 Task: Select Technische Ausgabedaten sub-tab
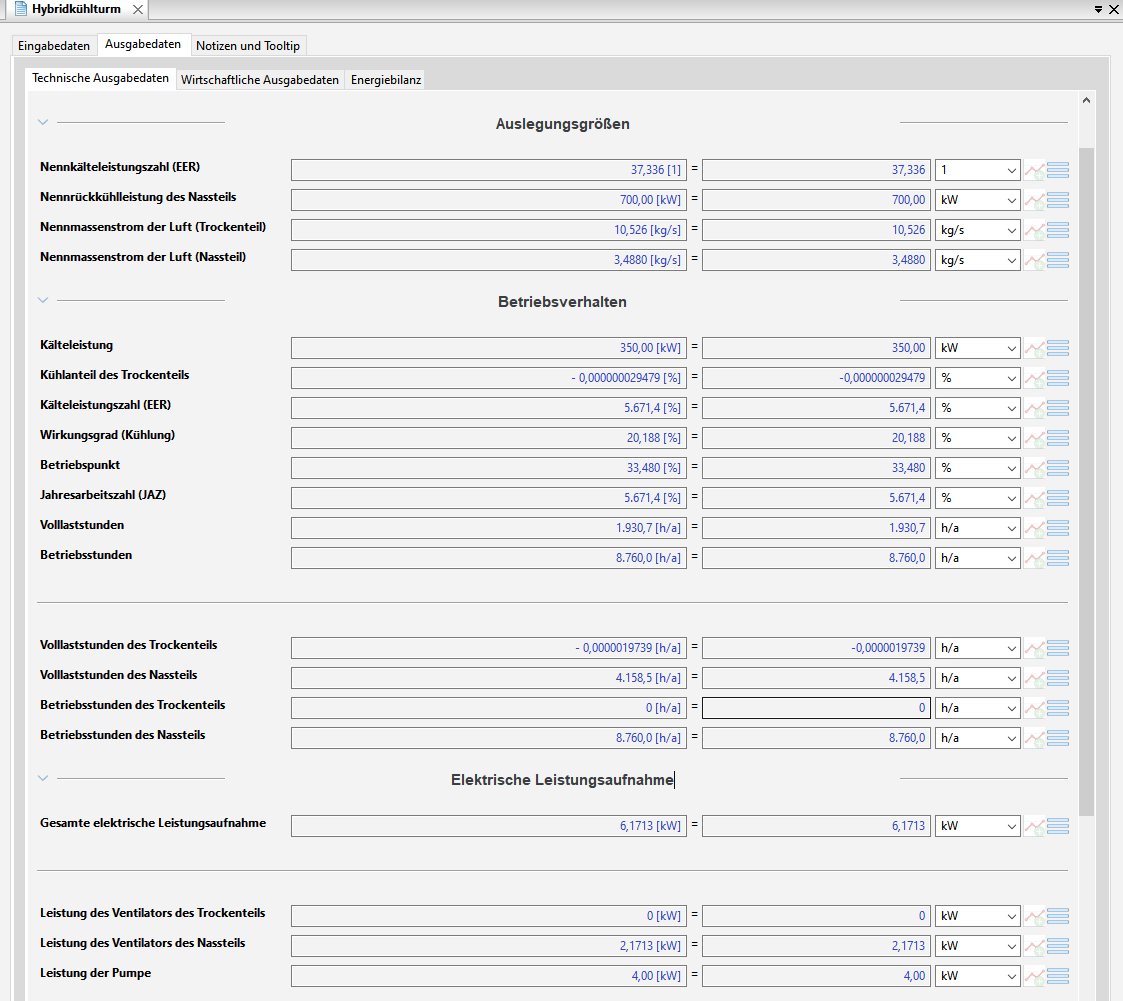[x=100, y=79]
